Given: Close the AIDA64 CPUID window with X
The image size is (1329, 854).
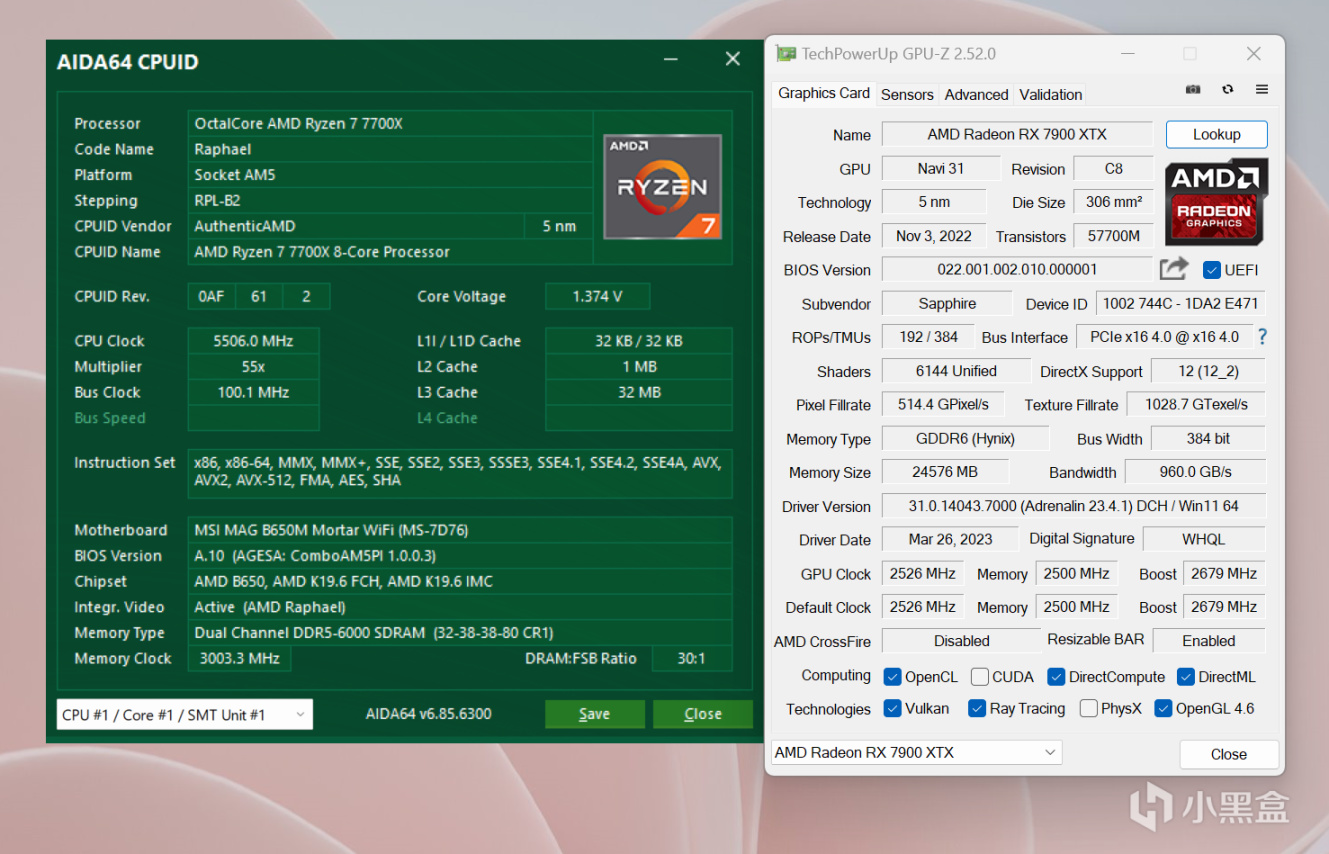Looking at the screenshot, I should coord(733,60).
